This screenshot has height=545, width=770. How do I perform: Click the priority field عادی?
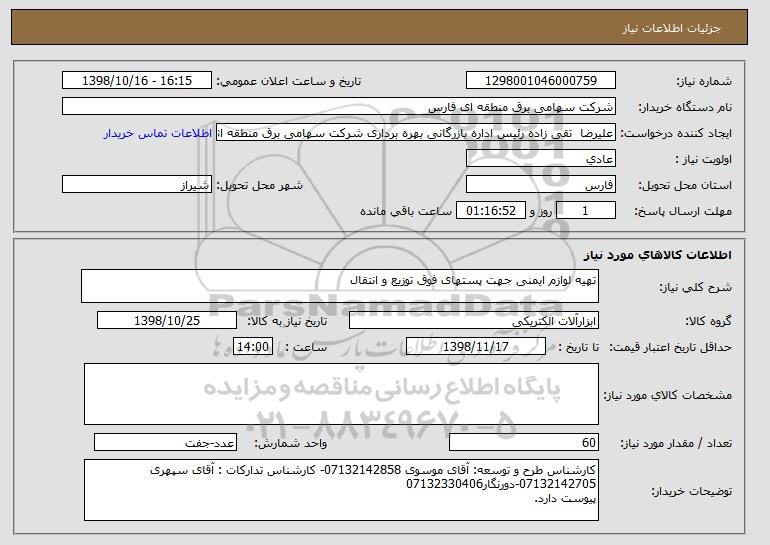[x=541, y=159]
